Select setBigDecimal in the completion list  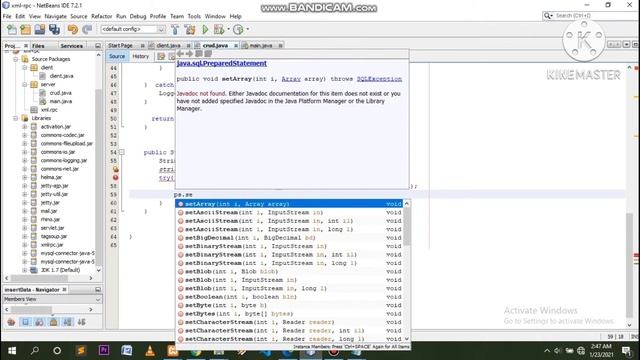click(x=290, y=238)
